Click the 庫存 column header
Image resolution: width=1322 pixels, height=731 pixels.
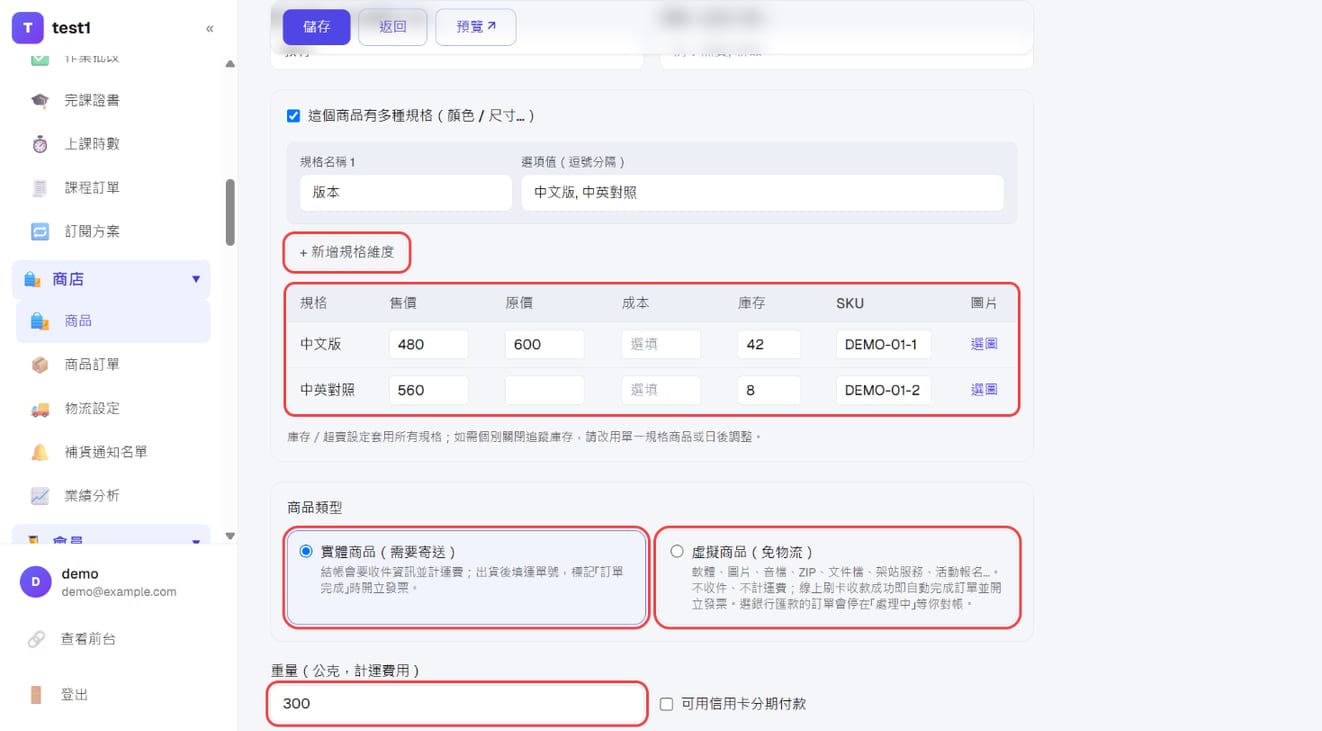[752, 303]
